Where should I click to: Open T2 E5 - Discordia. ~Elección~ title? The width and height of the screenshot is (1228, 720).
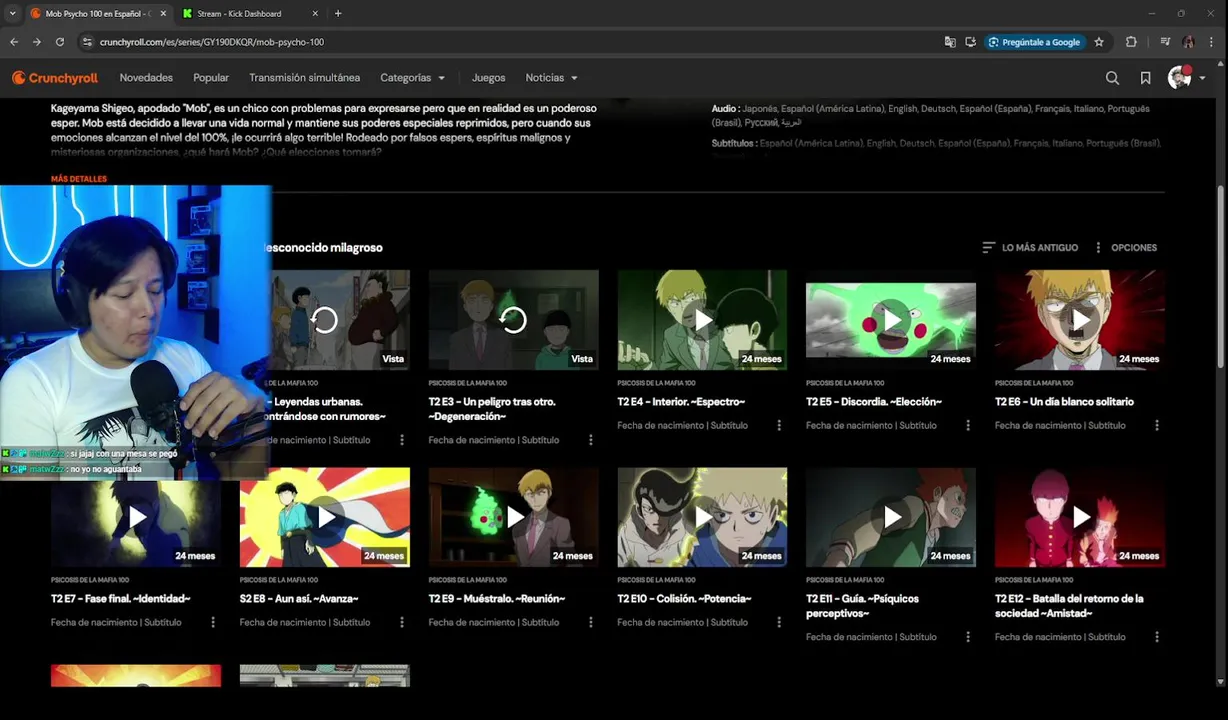point(874,402)
